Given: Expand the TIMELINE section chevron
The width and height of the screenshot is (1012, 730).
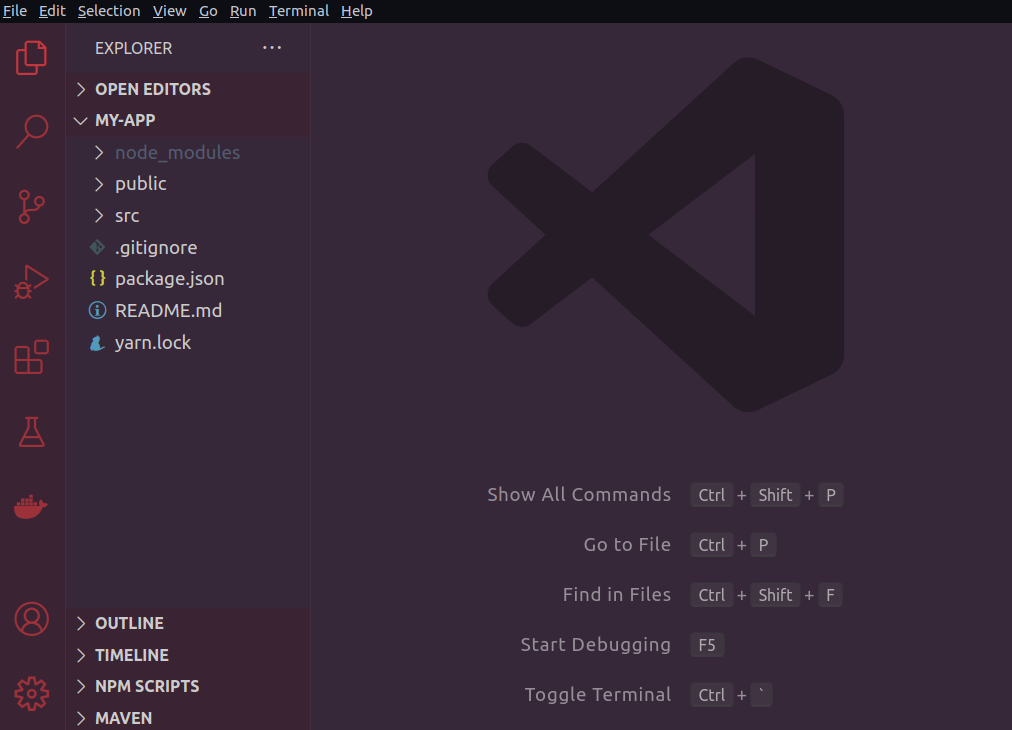Looking at the screenshot, I should pos(81,655).
